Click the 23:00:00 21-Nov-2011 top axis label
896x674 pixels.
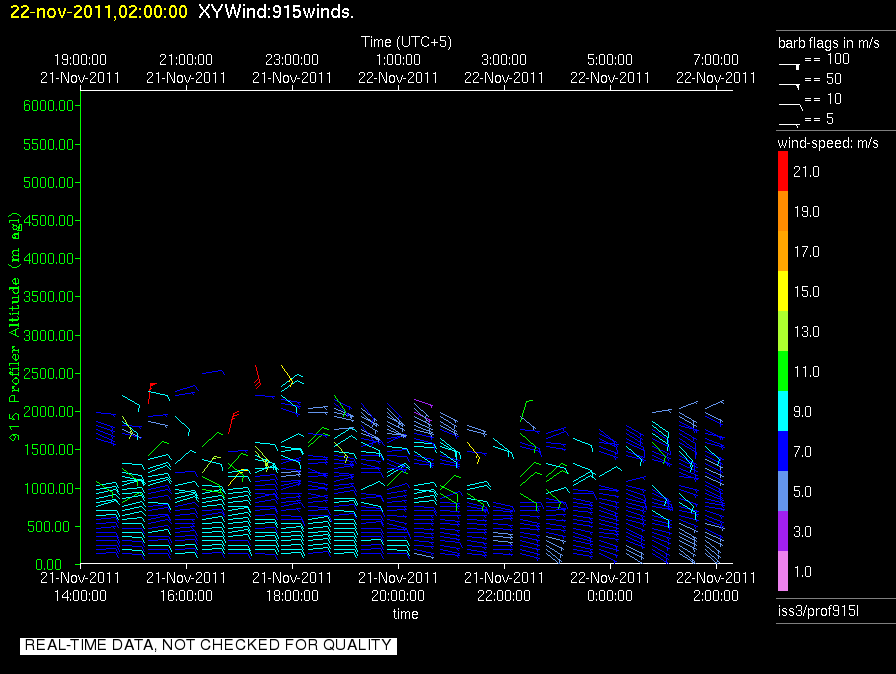click(x=292, y=69)
